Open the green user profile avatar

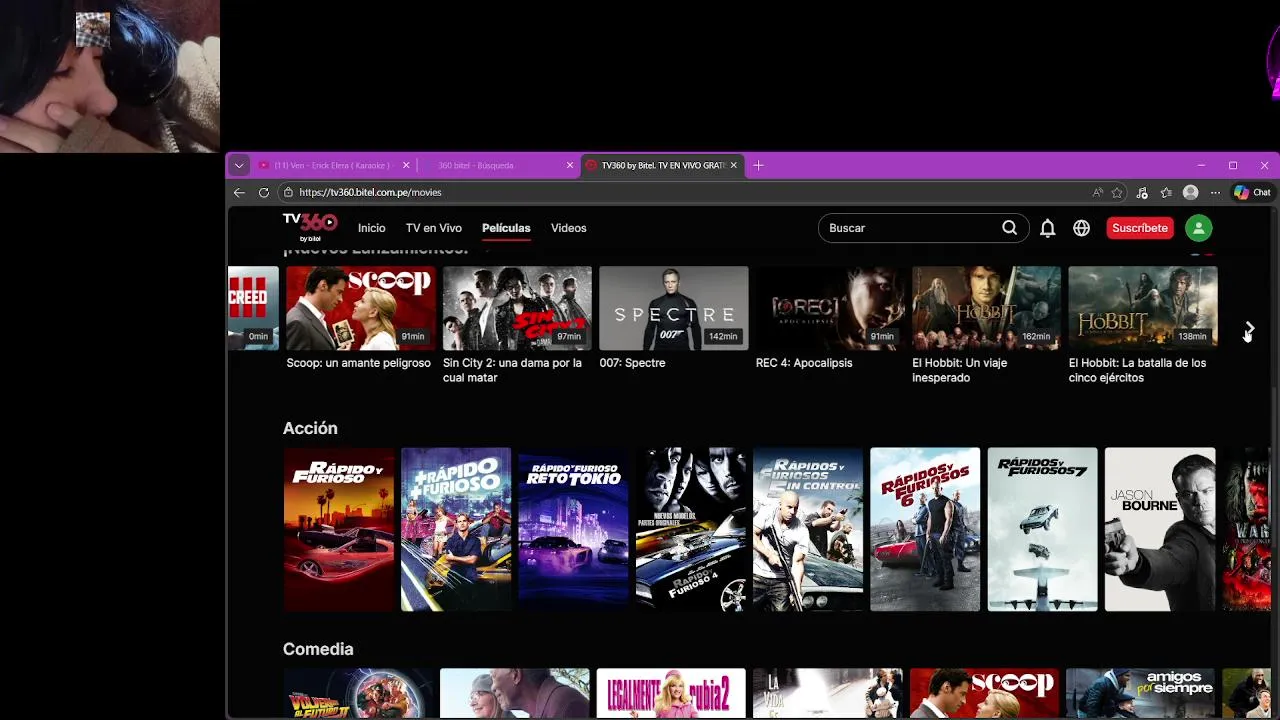coord(1198,228)
